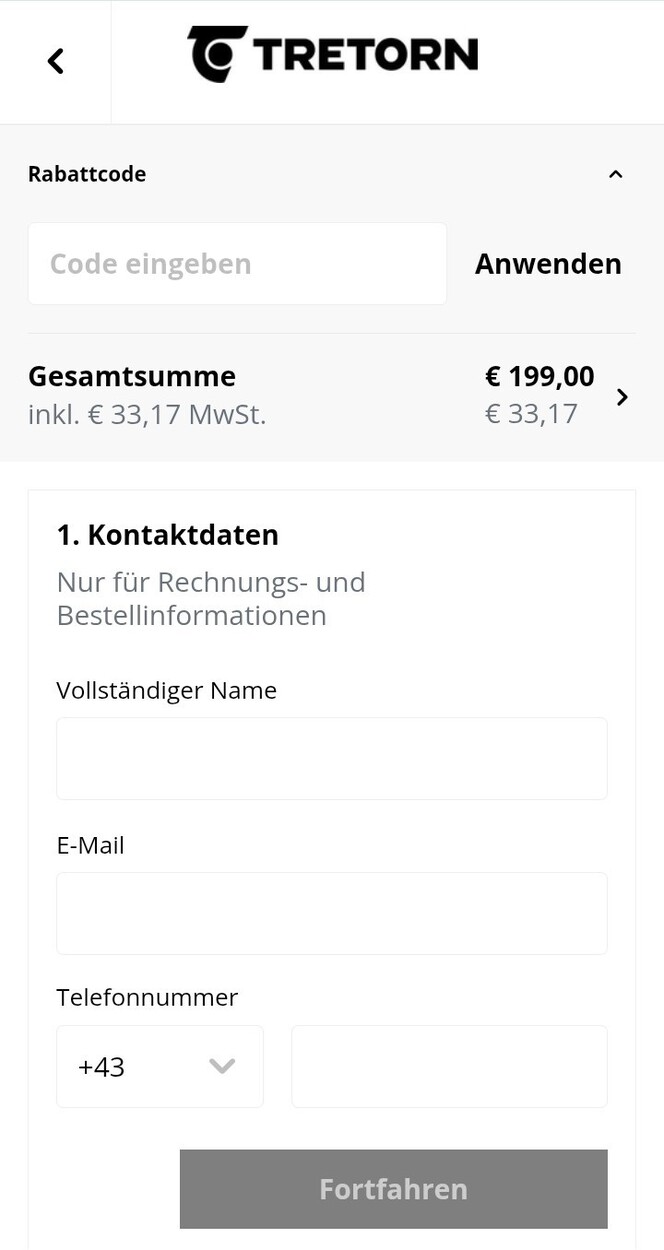Click the 'inkl. € 33,17 MwSt.' text
The height and width of the screenshot is (1250, 664).
click(x=147, y=414)
